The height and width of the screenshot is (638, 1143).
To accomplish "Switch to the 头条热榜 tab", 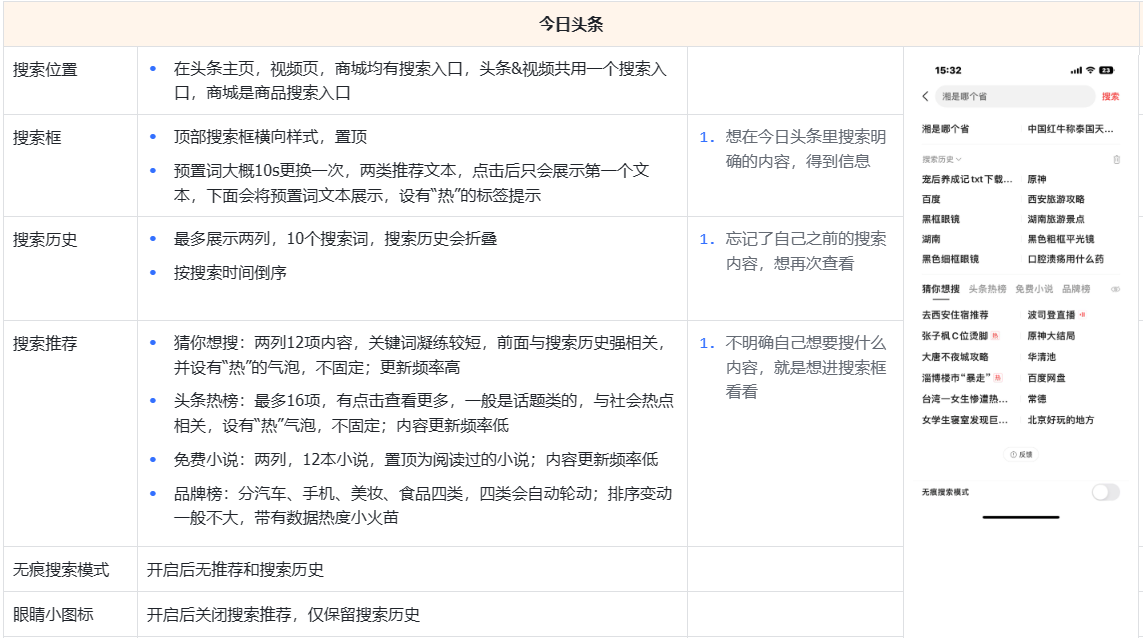I will coord(987,289).
